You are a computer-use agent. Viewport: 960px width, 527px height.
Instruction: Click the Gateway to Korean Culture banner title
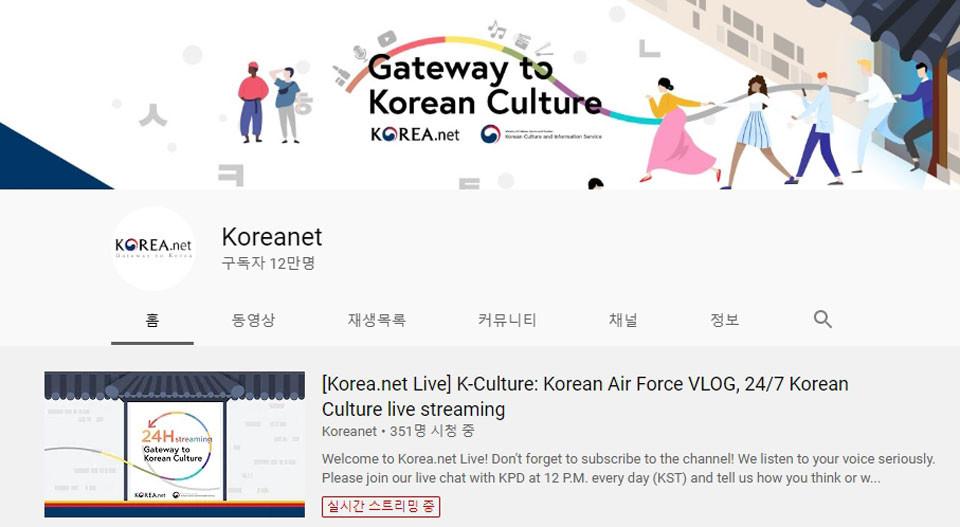coord(485,85)
